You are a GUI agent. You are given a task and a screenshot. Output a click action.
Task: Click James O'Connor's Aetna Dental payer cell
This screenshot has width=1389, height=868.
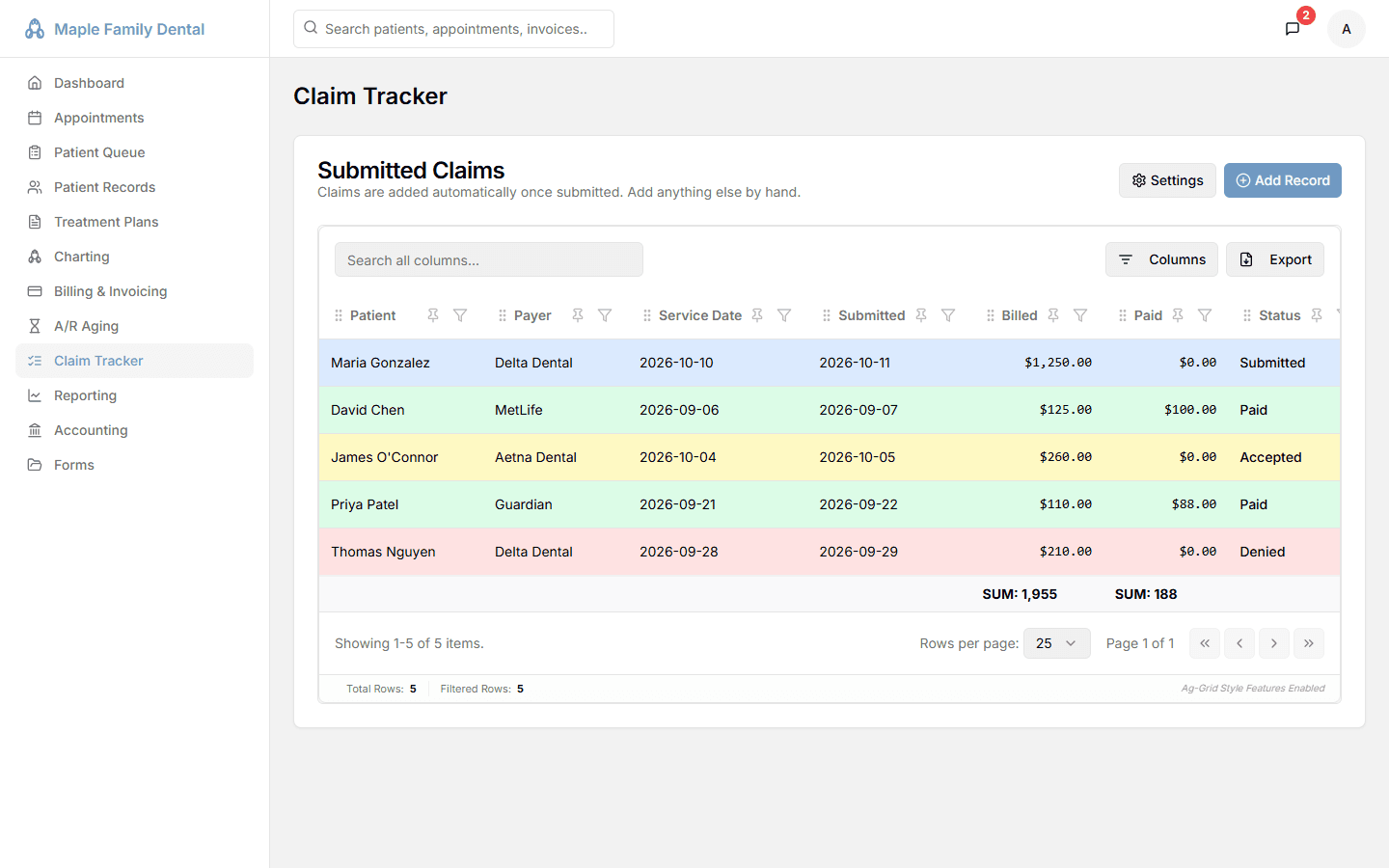tap(556, 457)
